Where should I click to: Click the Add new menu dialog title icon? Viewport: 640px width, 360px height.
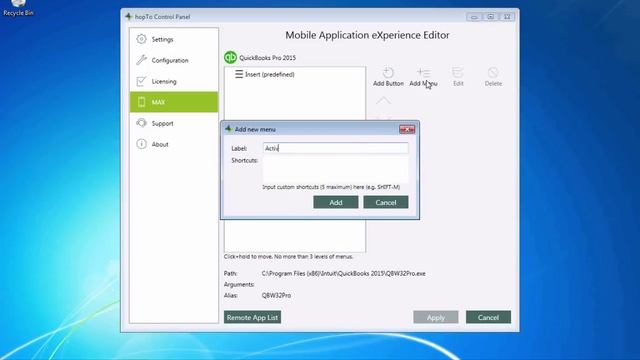[x=229, y=129]
